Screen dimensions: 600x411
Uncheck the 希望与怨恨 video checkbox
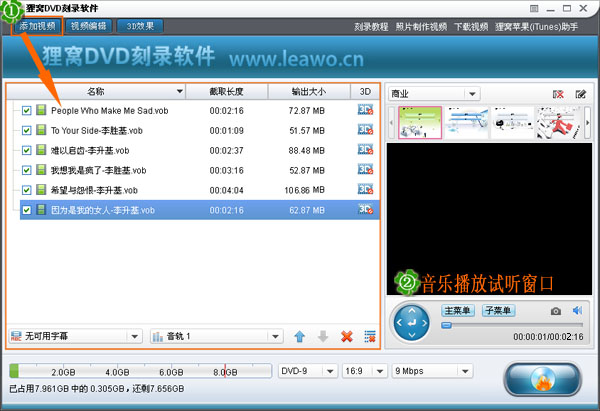(x=26, y=190)
